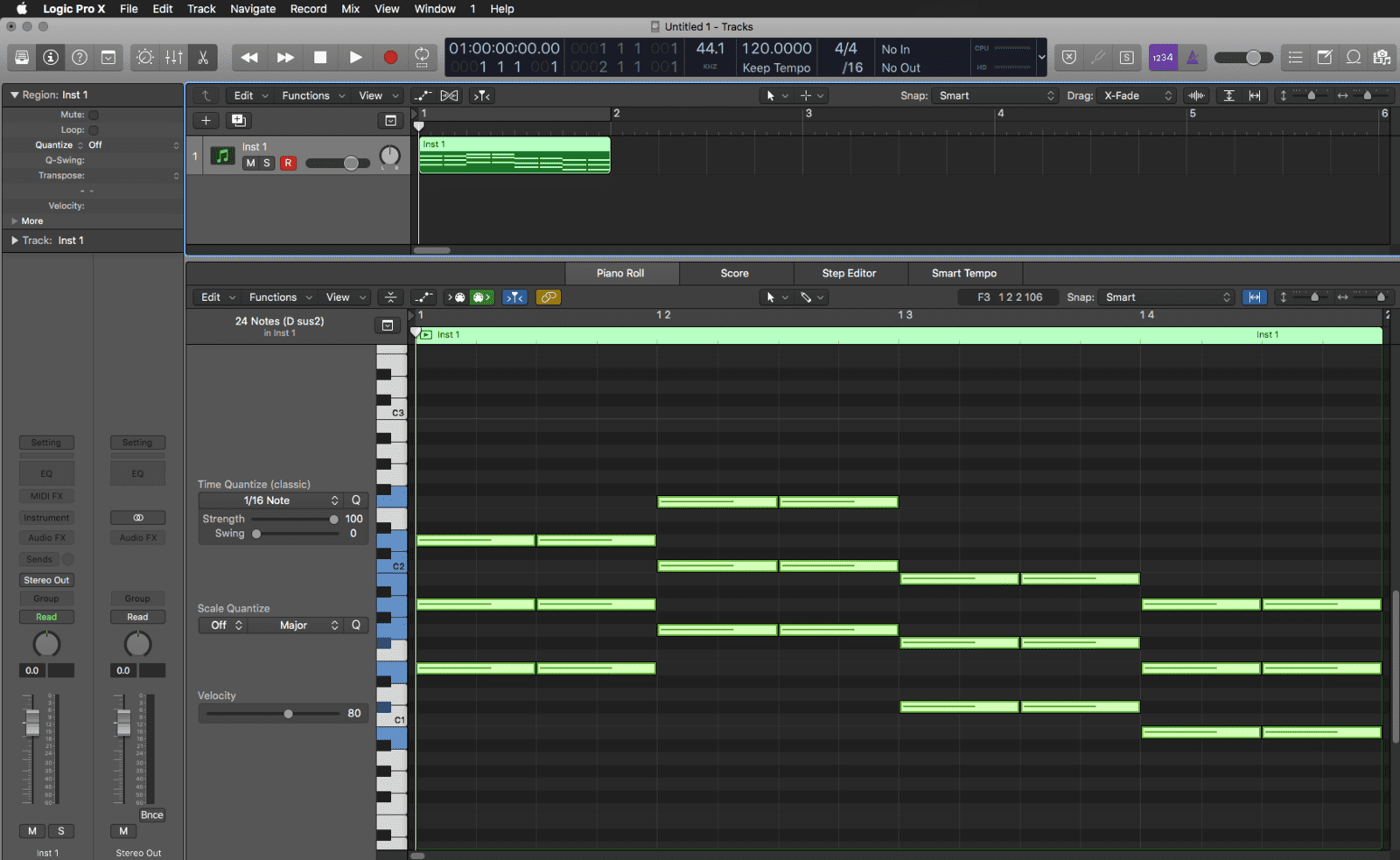Toggle the Piano Roll MIDI In button

(x=457, y=297)
